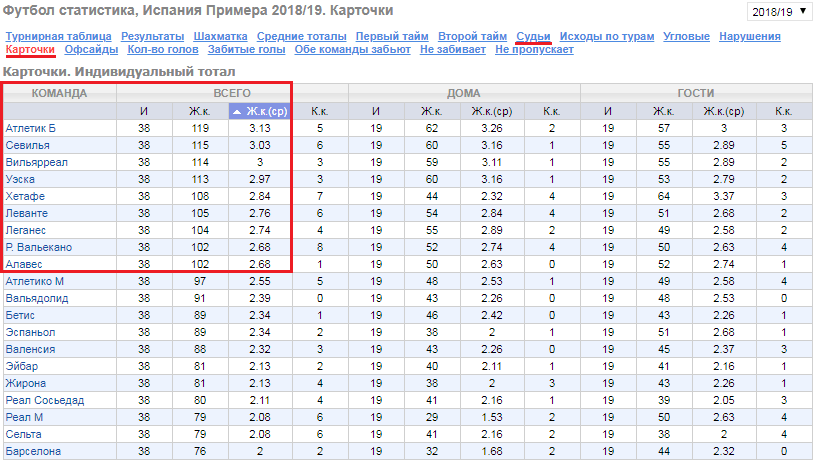Open the Забитые голы link
The height and width of the screenshot is (461, 816).
[246, 49]
